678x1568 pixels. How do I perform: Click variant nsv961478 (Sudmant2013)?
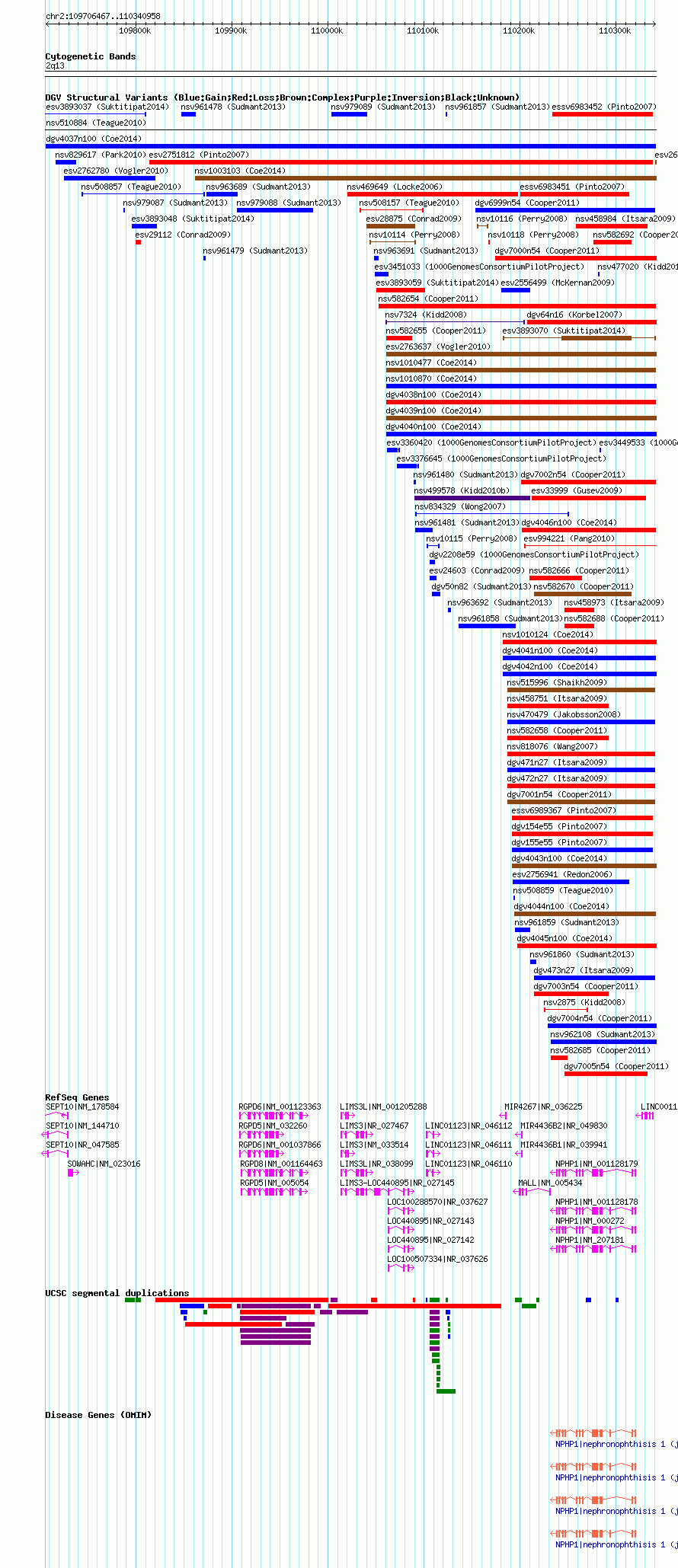[233, 107]
